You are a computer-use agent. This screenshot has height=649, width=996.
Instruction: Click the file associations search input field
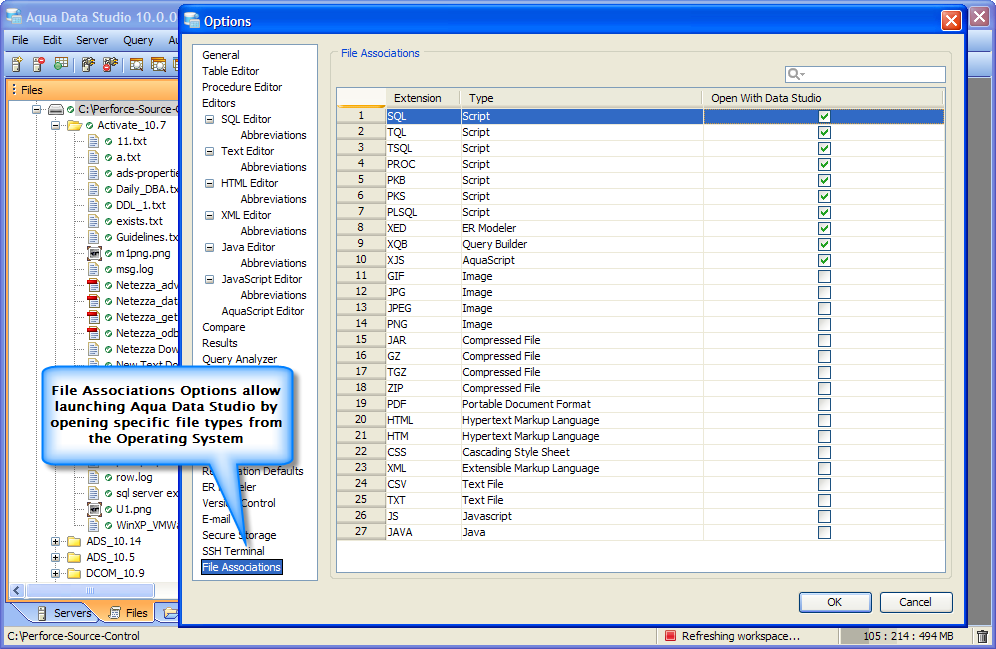click(x=865, y=74)
